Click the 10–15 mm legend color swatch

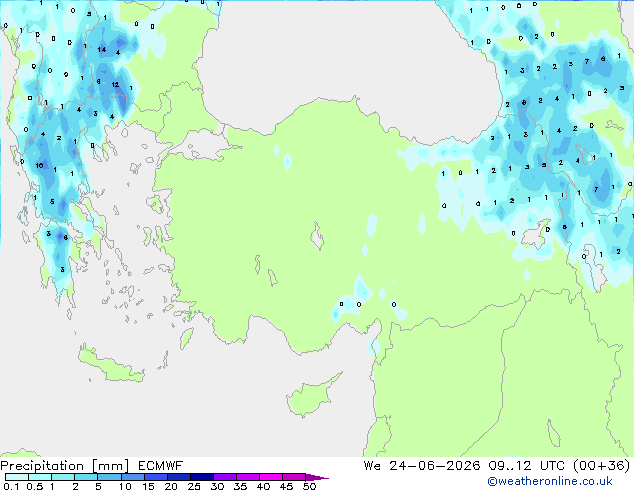click(x=132, y=477)
